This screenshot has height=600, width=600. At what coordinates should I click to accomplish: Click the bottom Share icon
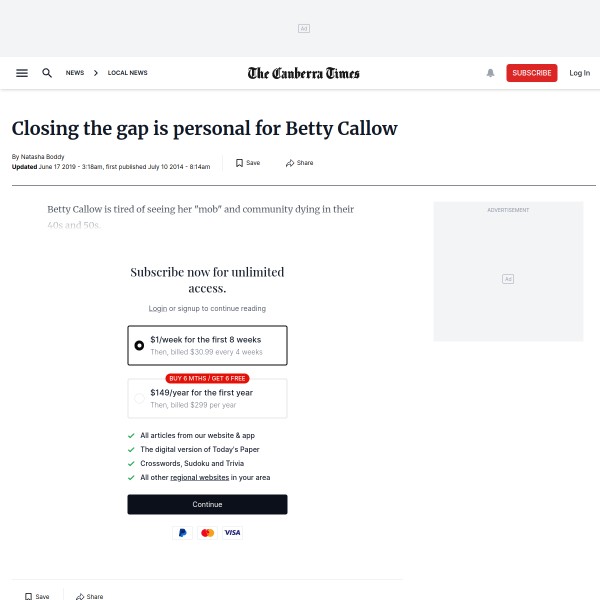click(80, 596)
